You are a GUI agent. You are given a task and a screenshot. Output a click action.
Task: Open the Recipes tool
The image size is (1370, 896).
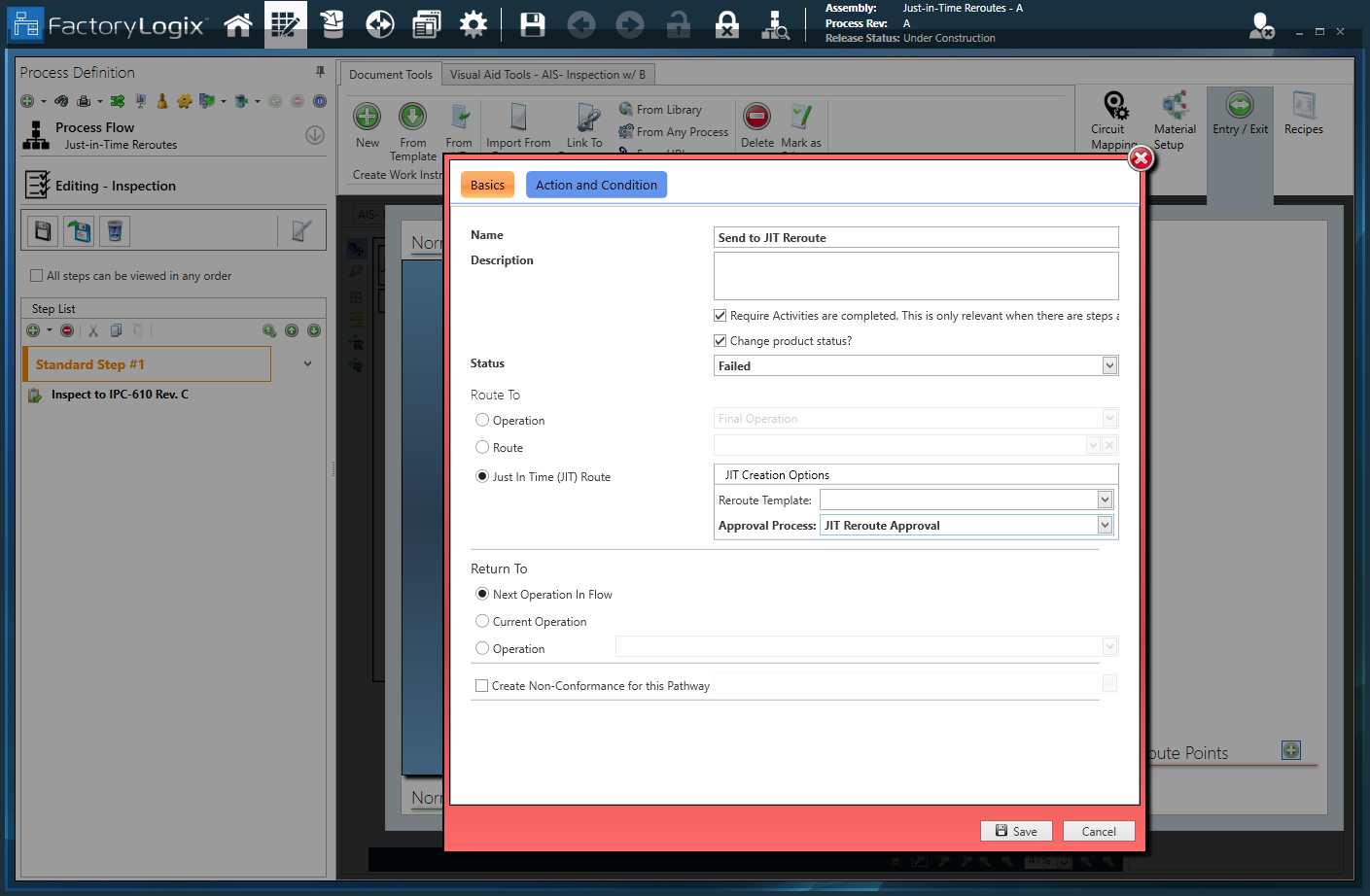click(x=1303, y=106)
